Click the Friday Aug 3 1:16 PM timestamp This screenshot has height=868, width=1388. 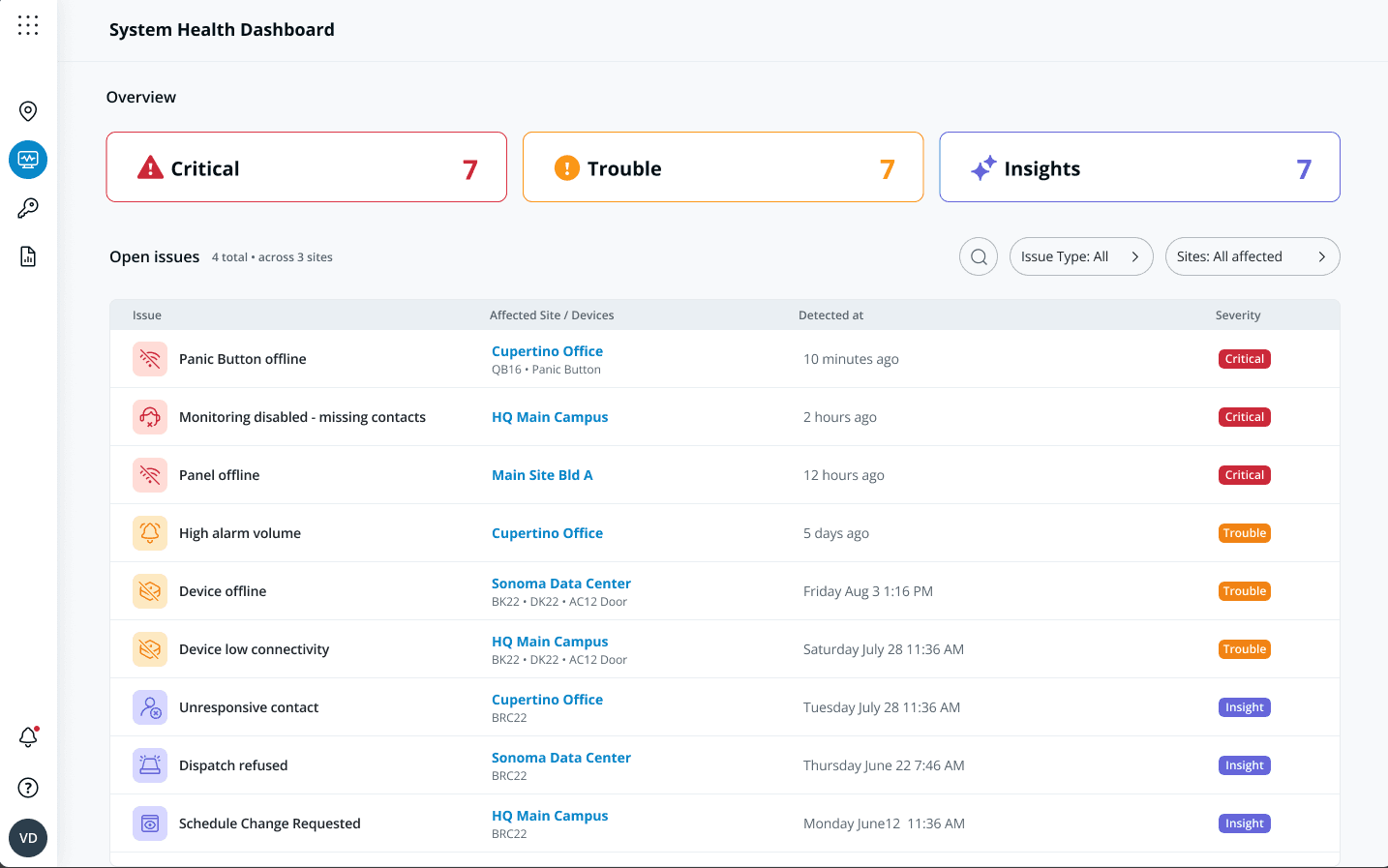click(x=868, y=591)
